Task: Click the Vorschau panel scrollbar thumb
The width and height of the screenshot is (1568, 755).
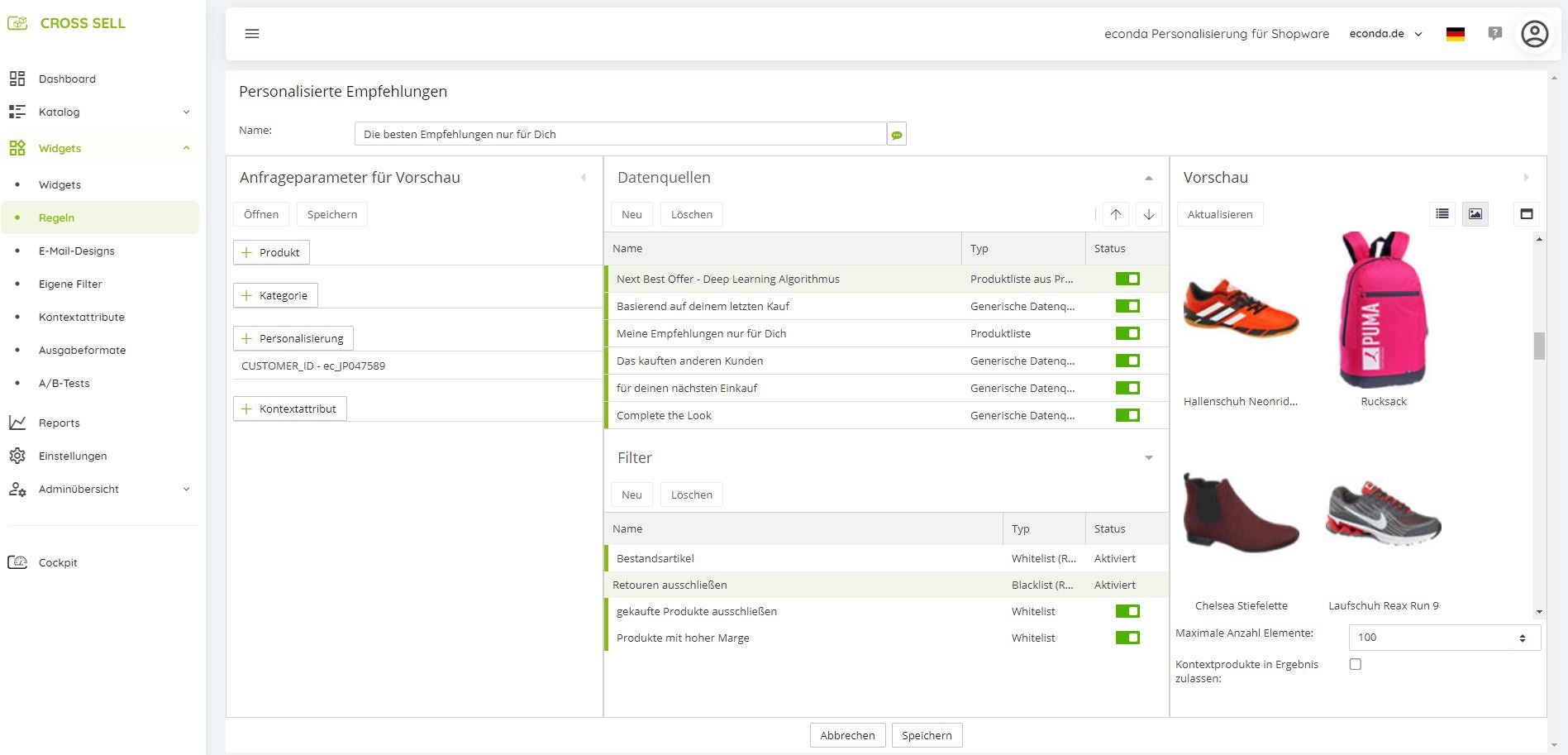Action: click(x=1539, y=346)
